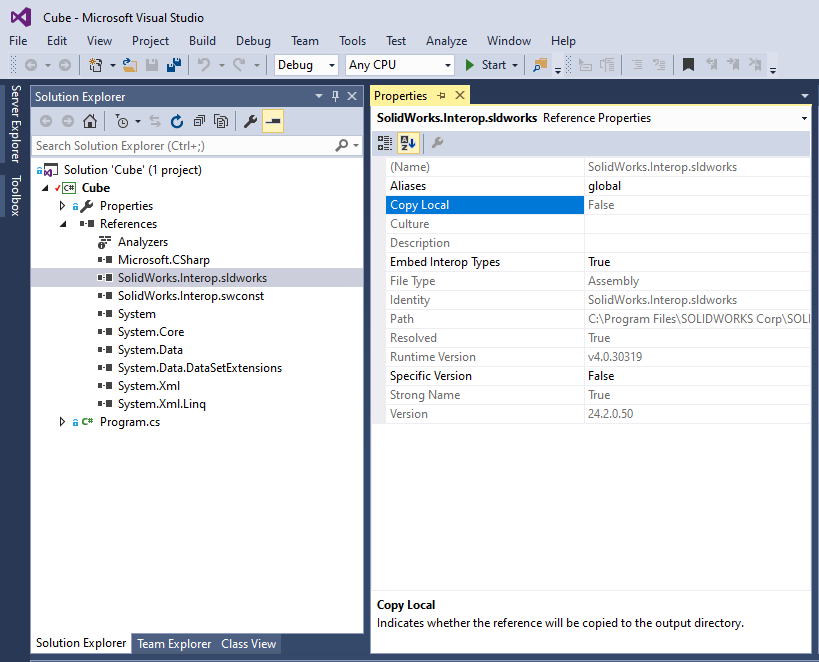Expand the Properties node in the tree
This screenshot has width=819, height=662.
coord(62,206)
